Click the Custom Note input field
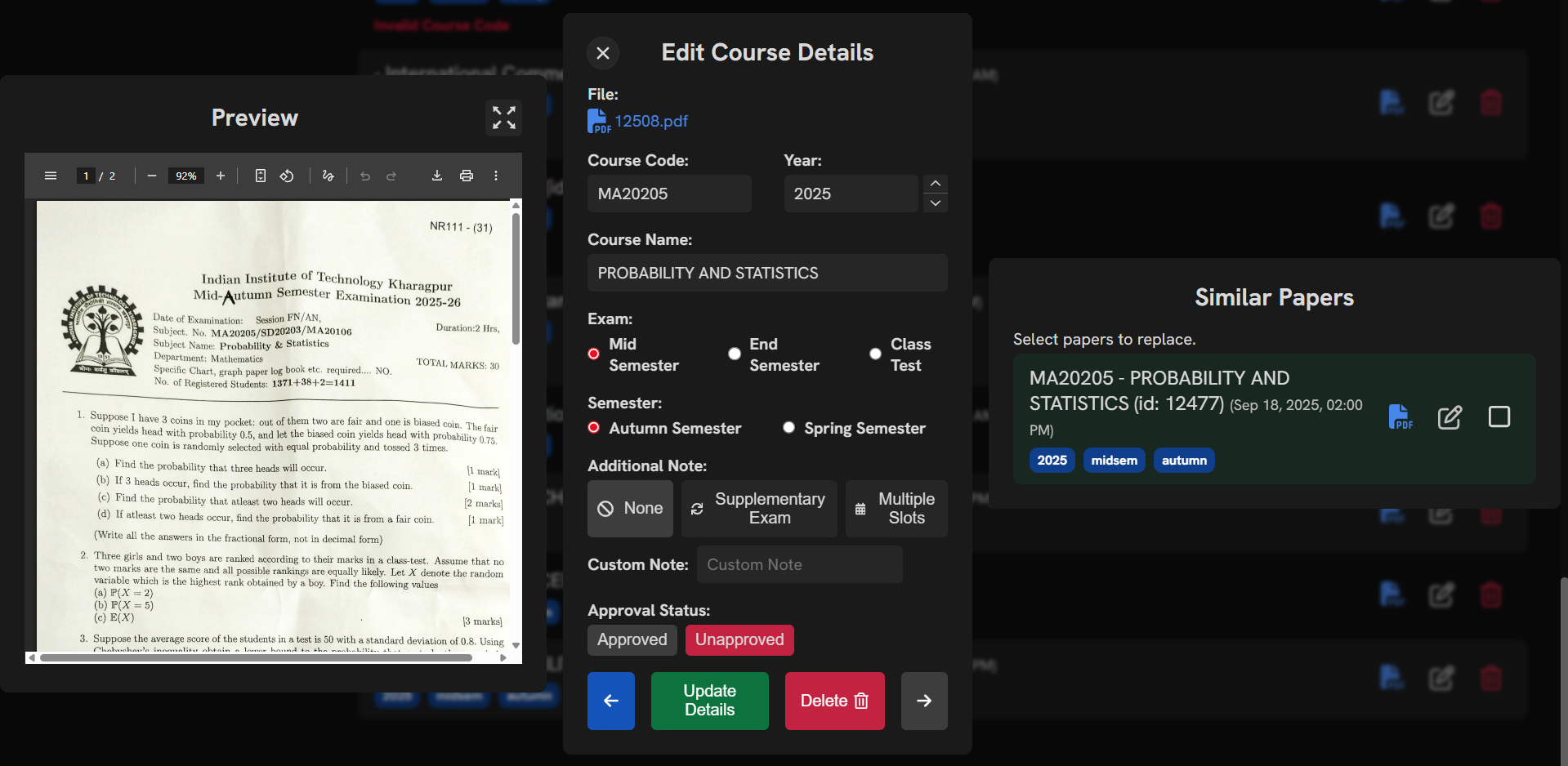 (x=799, y=565)
